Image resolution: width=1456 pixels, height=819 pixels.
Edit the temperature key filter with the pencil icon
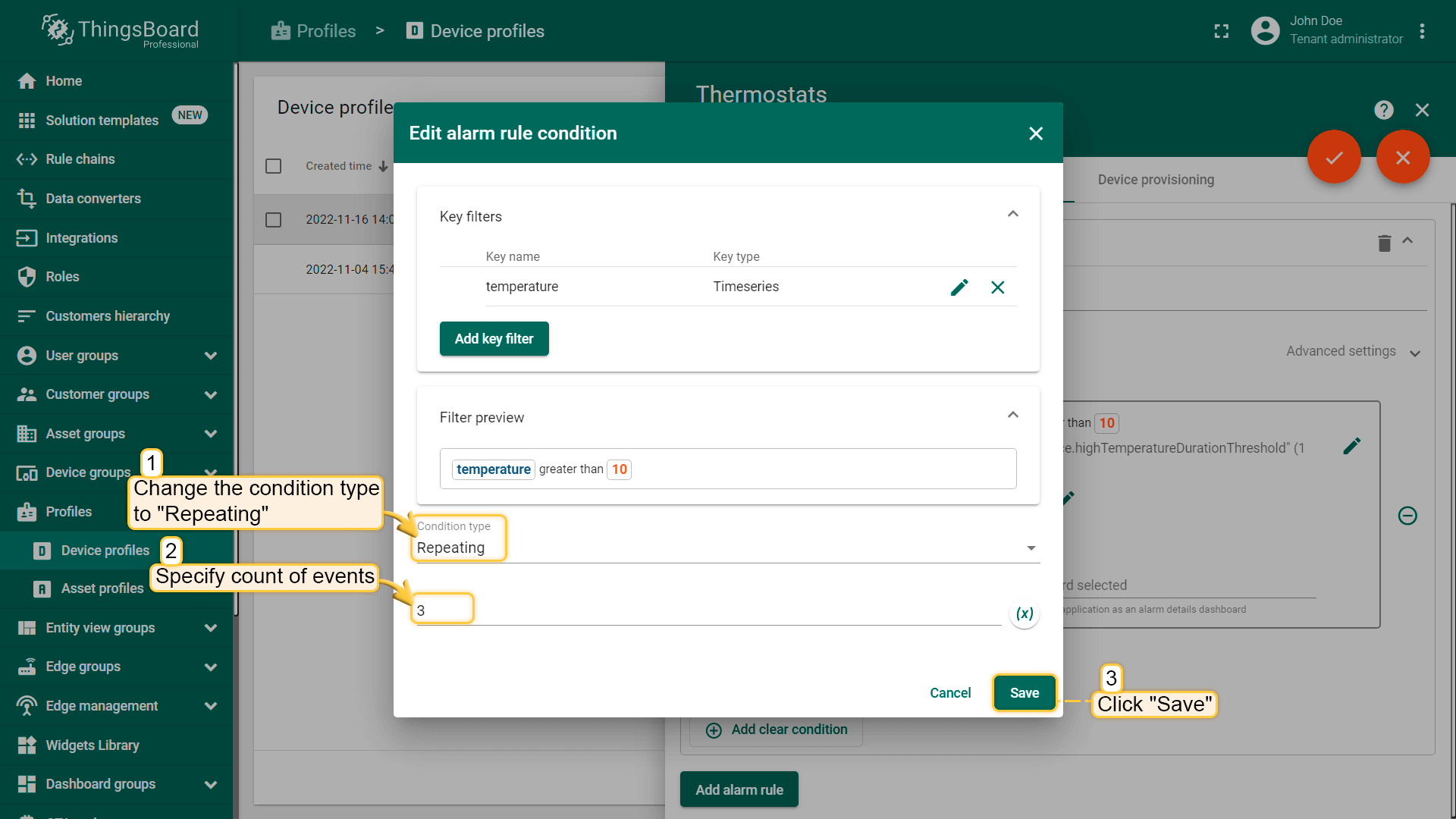pyautogui.click(x=959, y=287)
